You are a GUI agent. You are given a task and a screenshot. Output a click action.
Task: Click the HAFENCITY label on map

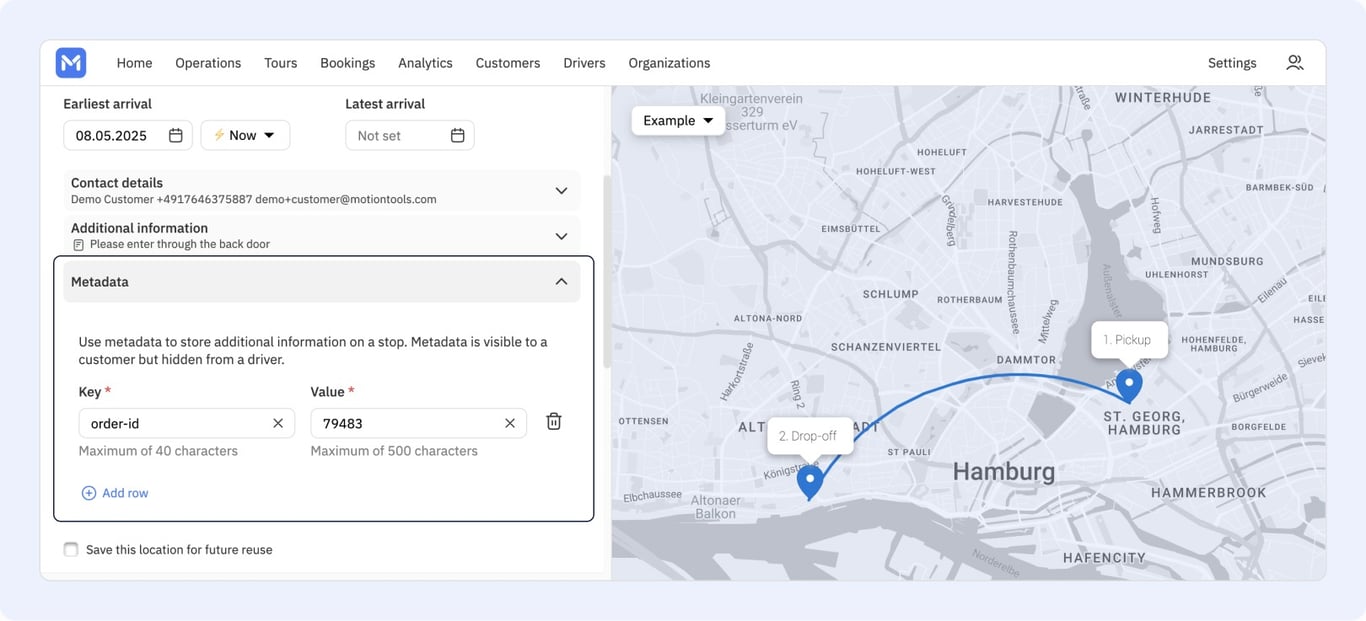pos(1104,557)
